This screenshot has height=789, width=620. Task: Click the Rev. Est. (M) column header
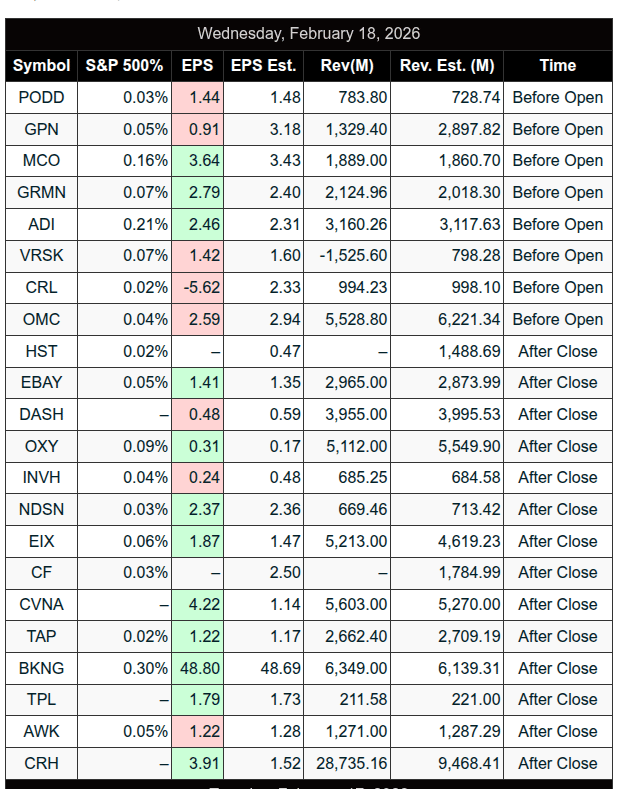[x=447, y=65]
